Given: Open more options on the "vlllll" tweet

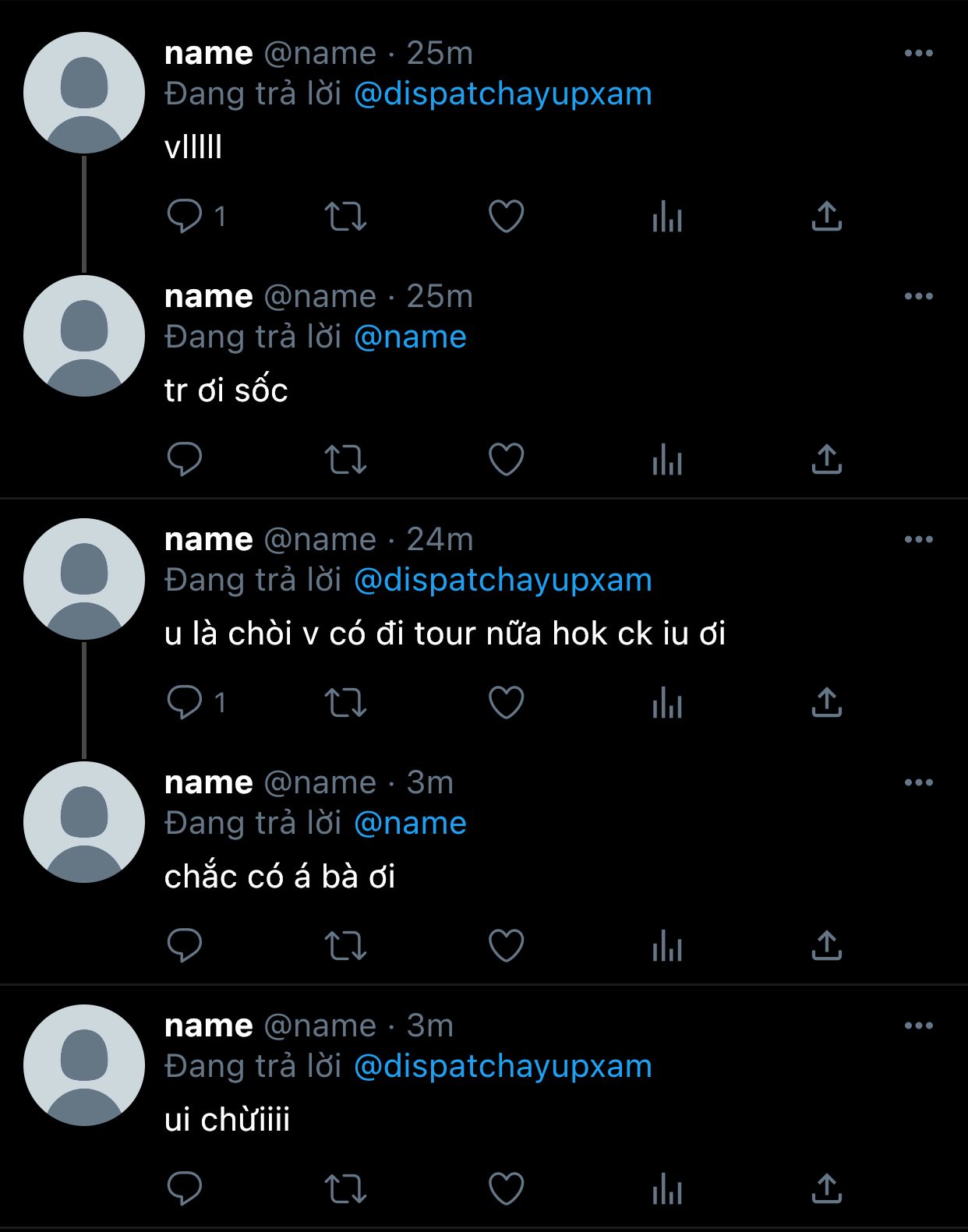Looking at the screenshot, I should [919, 53].
